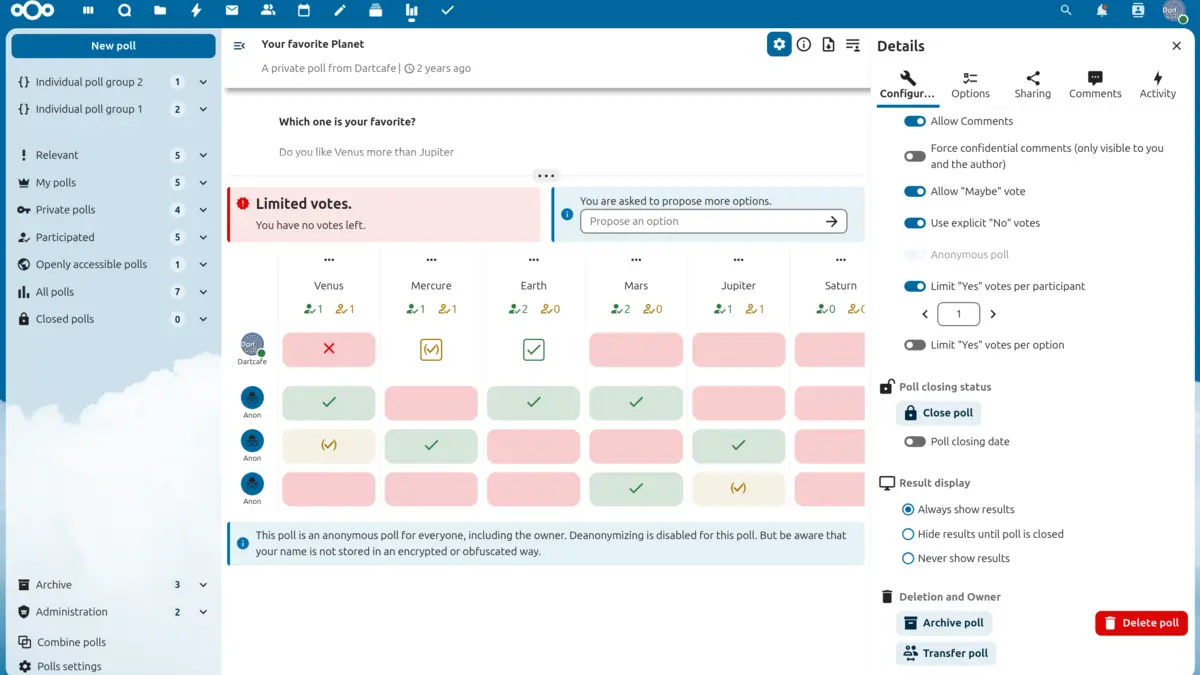Click the red Delete poll button
Viewport: 1200px width, 675px height.
pyautogui.click(x=1141, y=623)
